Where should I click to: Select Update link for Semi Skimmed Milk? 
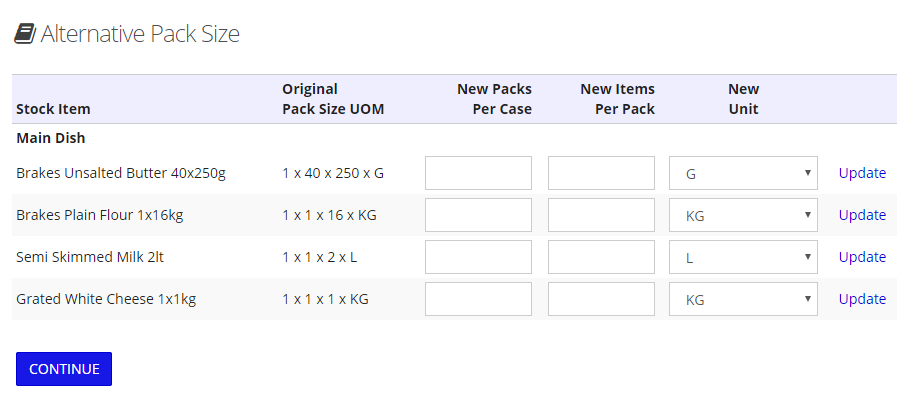pyautogui.click(x=862, y=257)
